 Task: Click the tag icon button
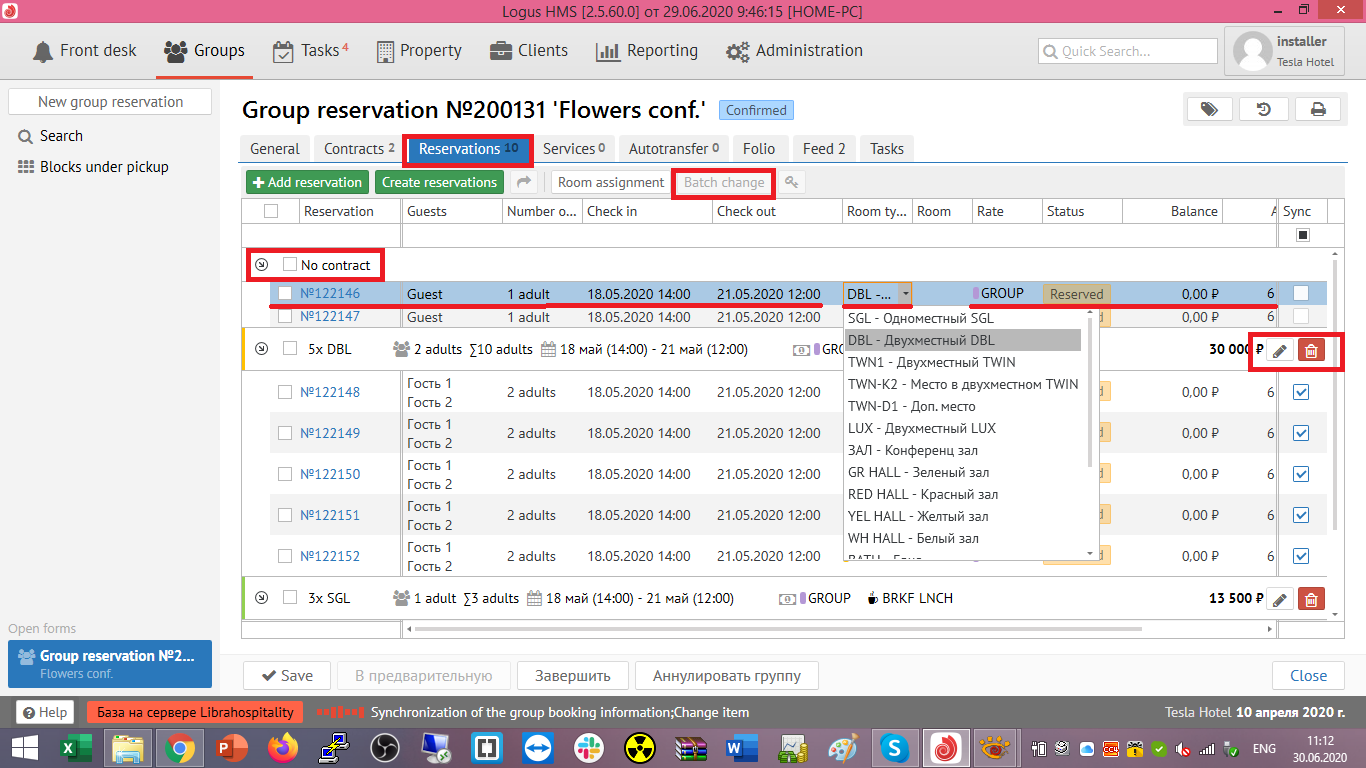click(1209, 110)
